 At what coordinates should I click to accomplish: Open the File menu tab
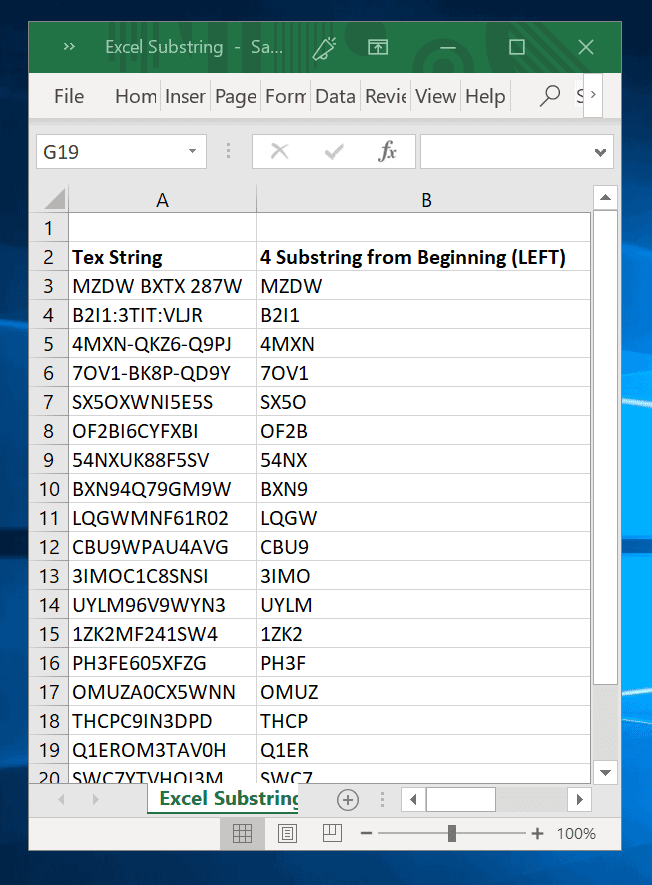coord(69,96)
